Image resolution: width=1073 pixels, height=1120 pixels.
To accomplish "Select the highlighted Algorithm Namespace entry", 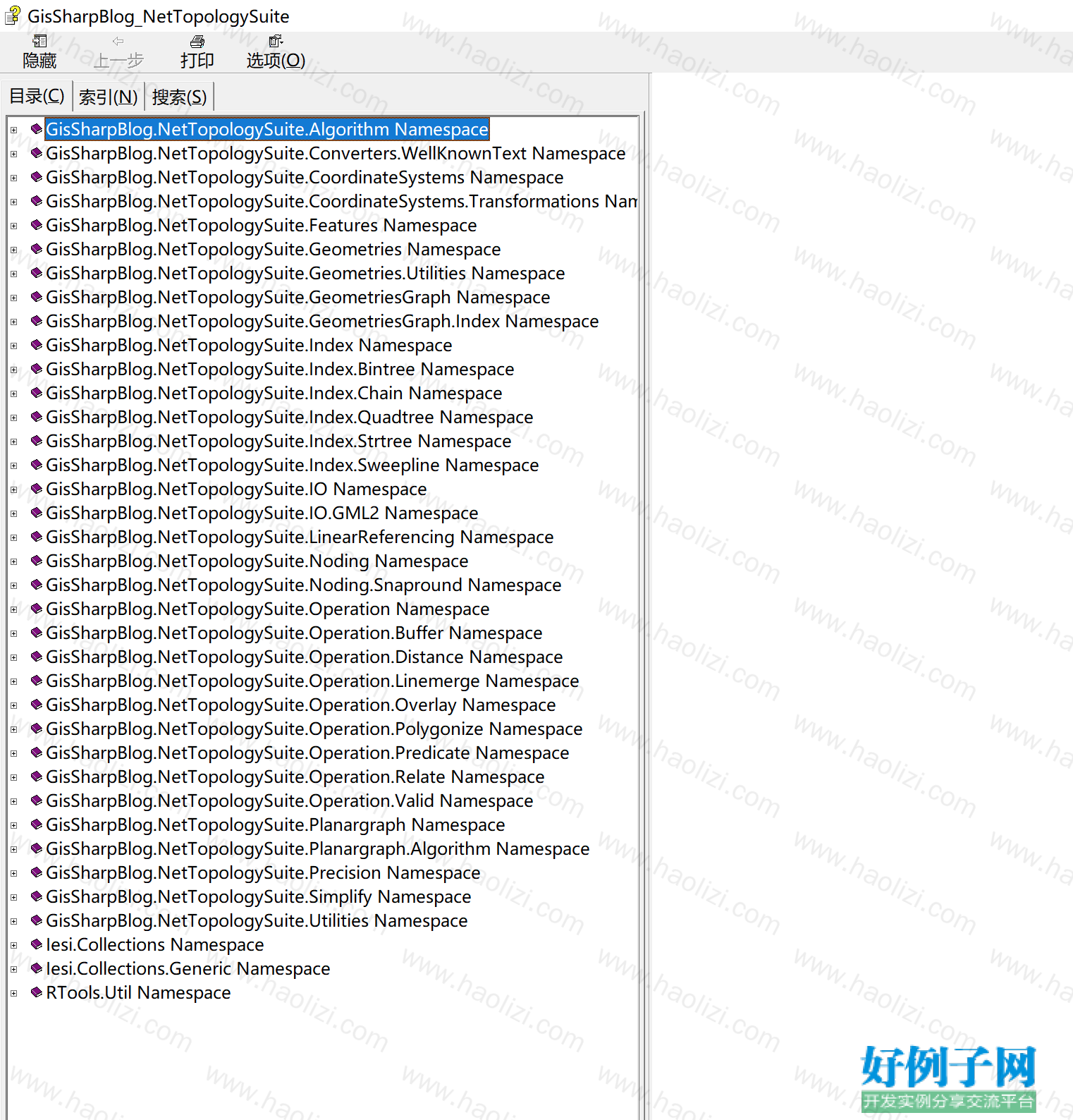I will pos(267,130).
